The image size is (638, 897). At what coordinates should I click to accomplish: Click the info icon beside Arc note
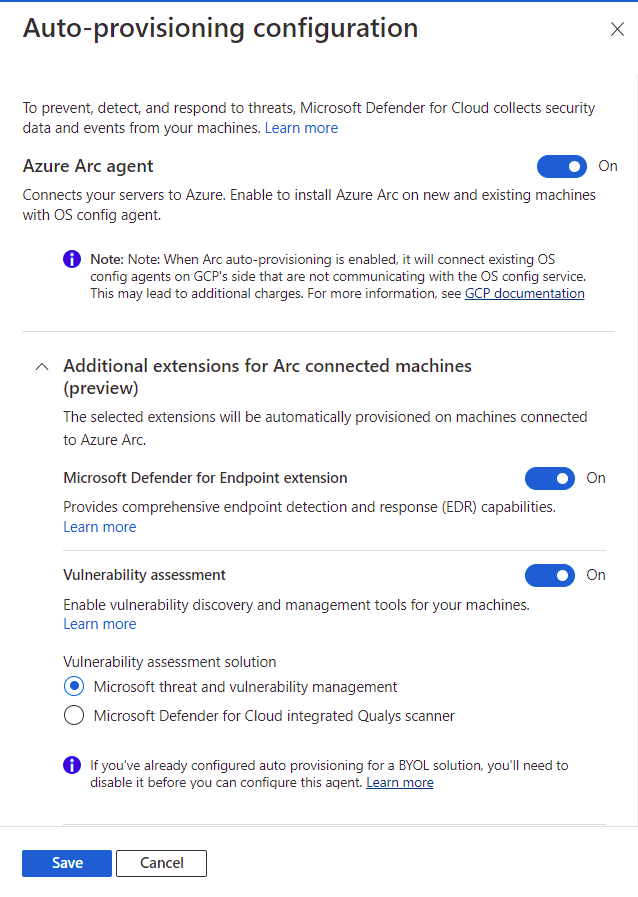(72, 259)
